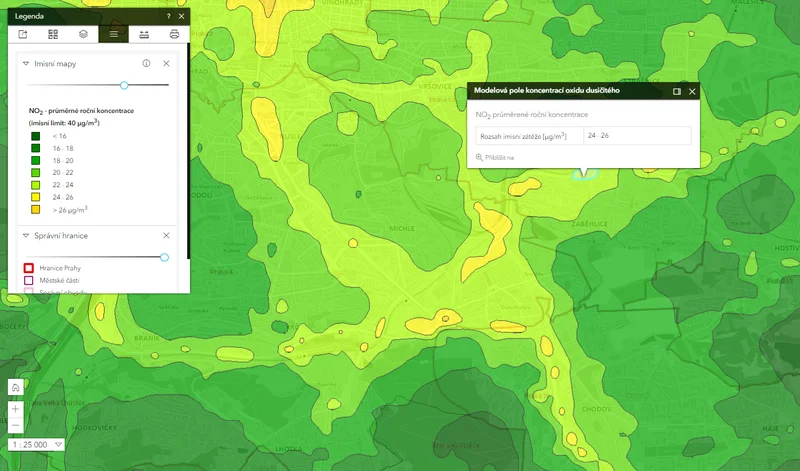Zoom out the map with minus button
800x471 pixels.
15,425
